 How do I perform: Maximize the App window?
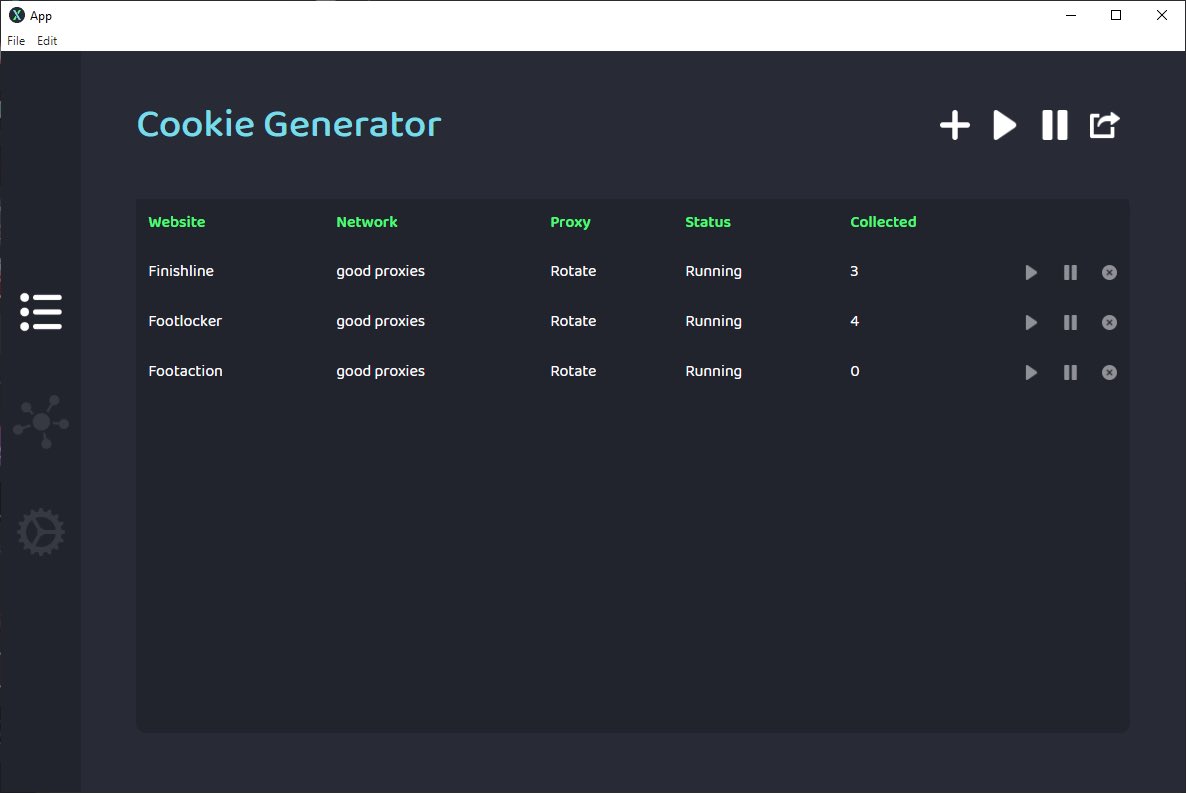pyautogui.click(x=1116, y=15)
